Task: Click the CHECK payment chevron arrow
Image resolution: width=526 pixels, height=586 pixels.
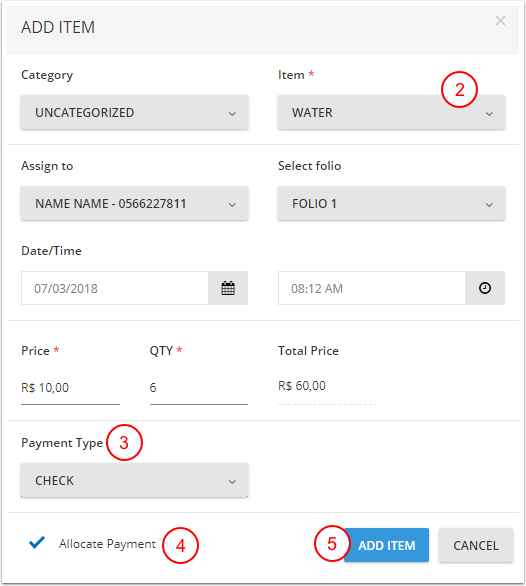Action: 232,482
